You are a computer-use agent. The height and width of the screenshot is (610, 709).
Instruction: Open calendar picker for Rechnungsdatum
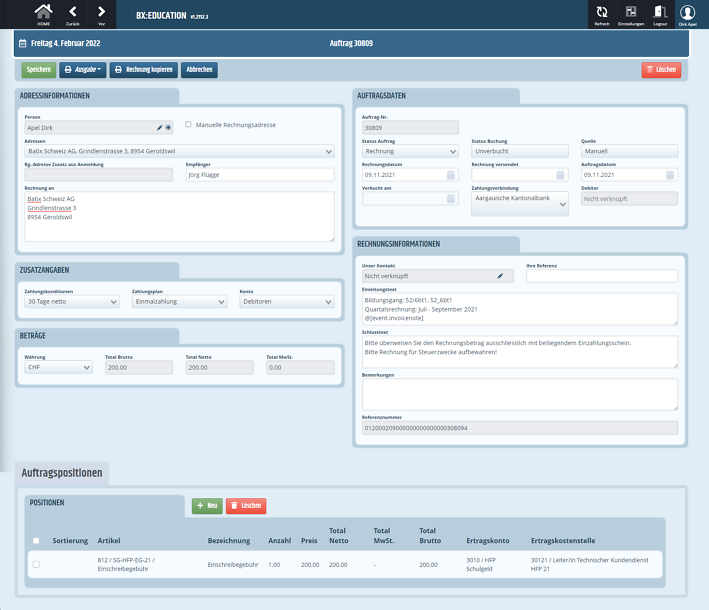click(451, 175)
